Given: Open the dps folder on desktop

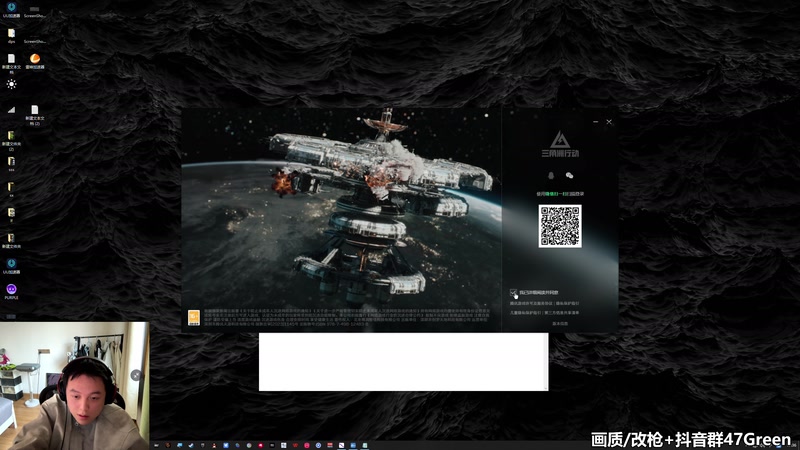Looking at the screenshot, I should click(11, 36).
